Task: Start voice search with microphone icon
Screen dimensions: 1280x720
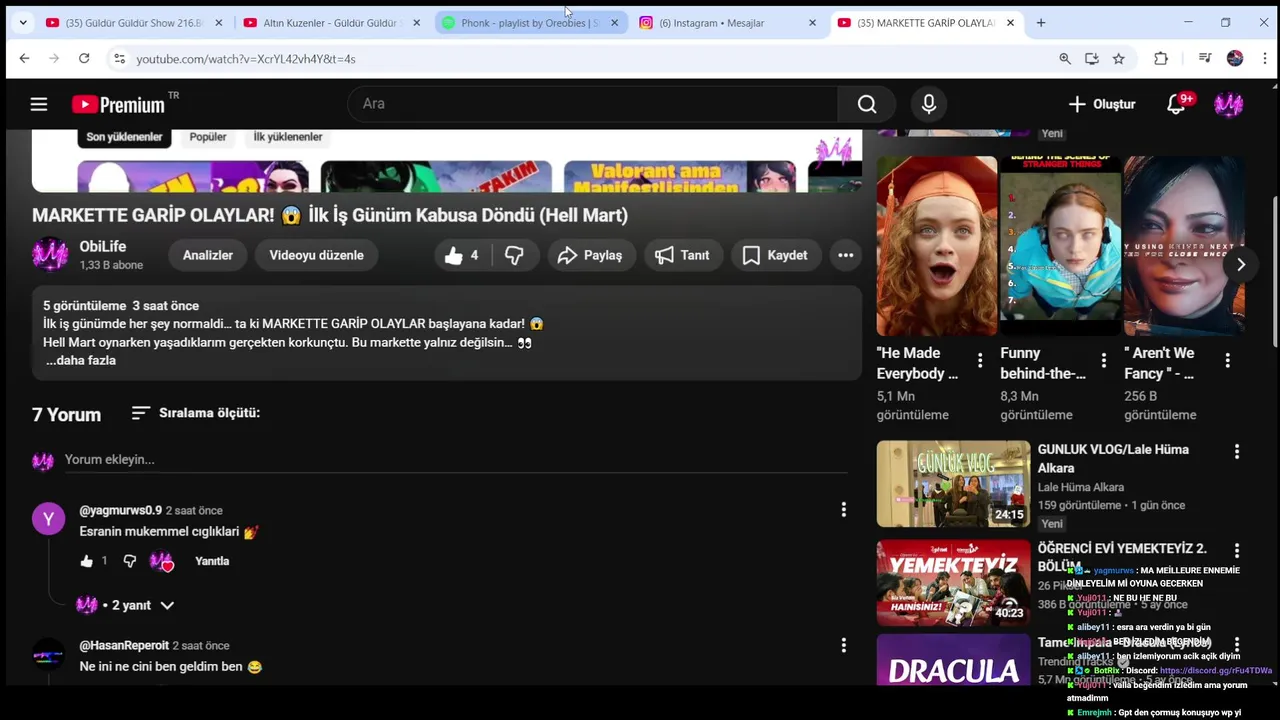Action: (x=929, y=104)
